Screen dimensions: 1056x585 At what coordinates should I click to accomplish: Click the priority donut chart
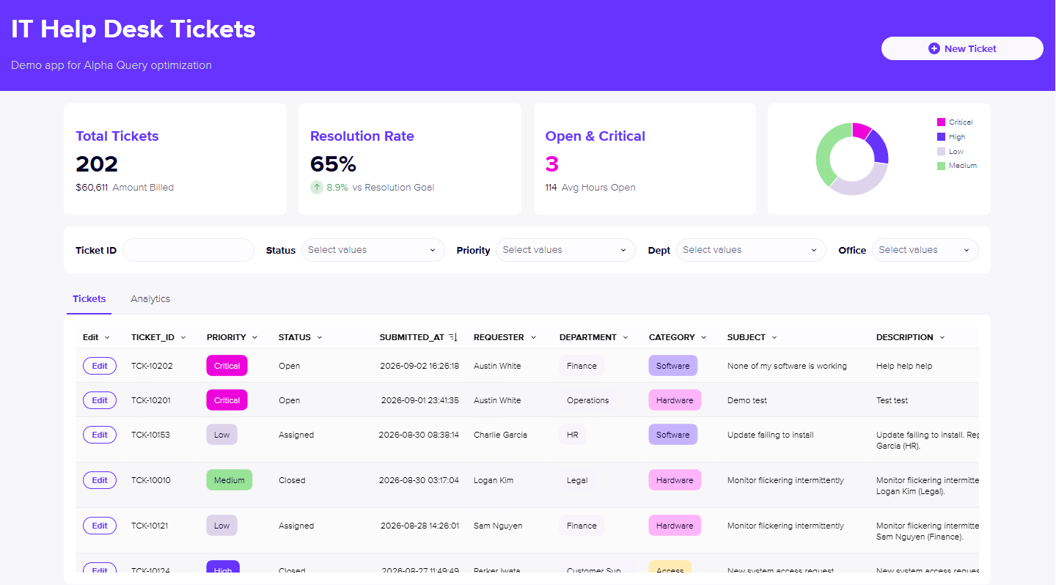(852, 159)
